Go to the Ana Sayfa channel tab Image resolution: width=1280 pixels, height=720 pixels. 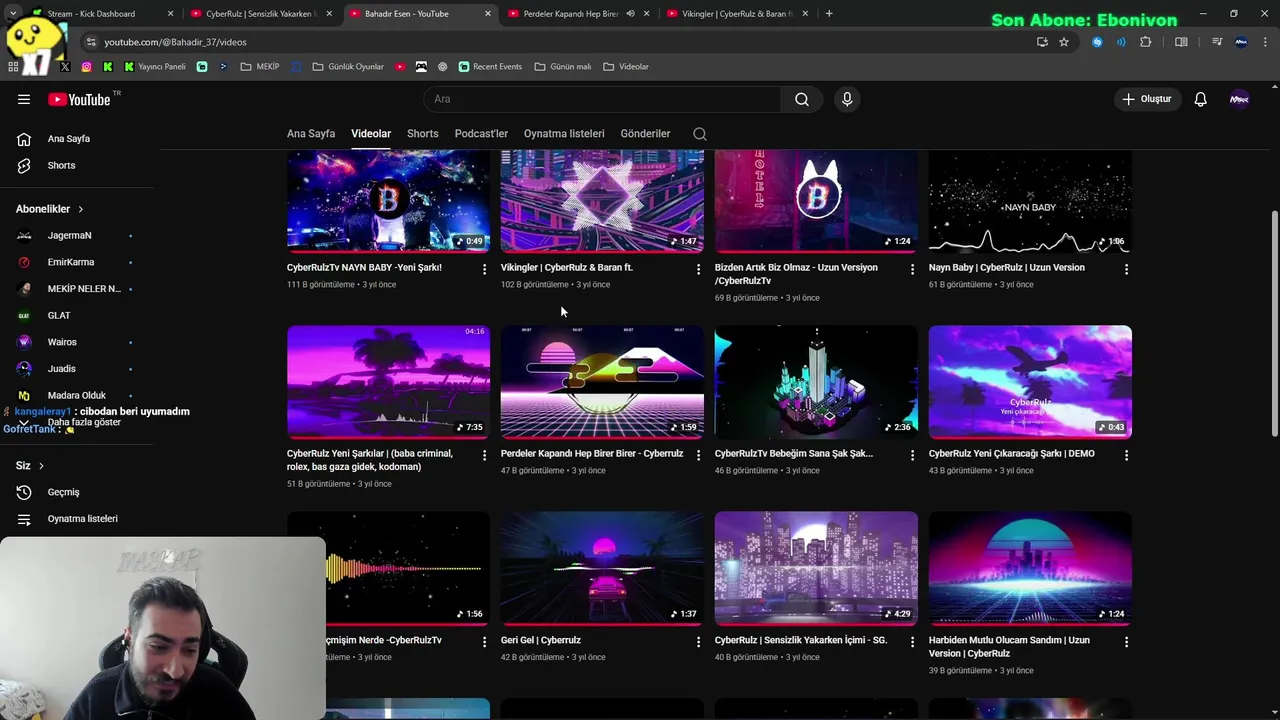(x=311, y=134)
